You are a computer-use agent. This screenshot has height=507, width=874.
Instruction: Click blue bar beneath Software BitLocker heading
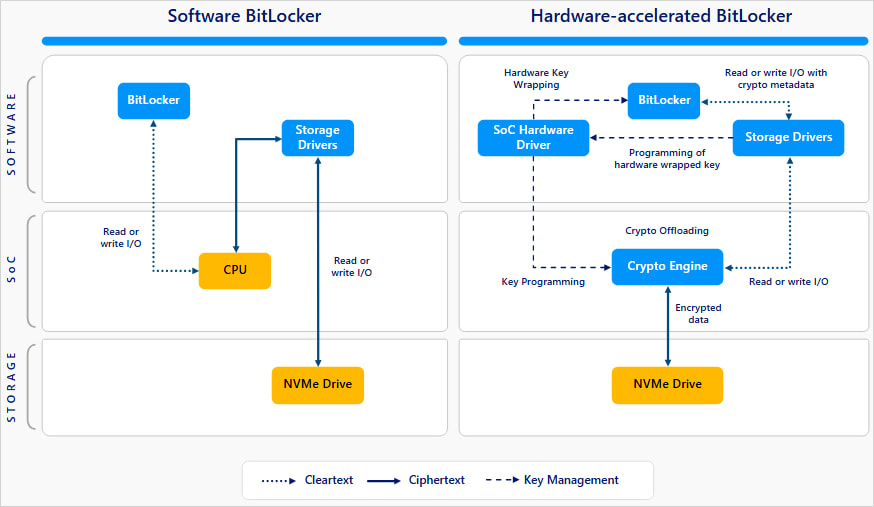(244, 41)
